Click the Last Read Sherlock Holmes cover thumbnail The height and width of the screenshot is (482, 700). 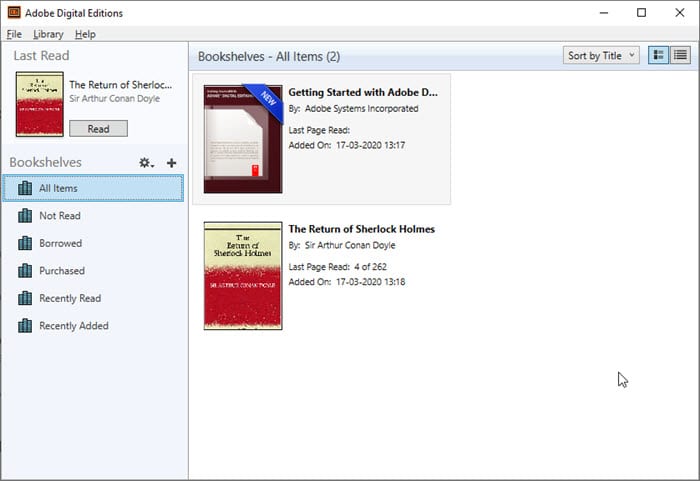(40, 104)
